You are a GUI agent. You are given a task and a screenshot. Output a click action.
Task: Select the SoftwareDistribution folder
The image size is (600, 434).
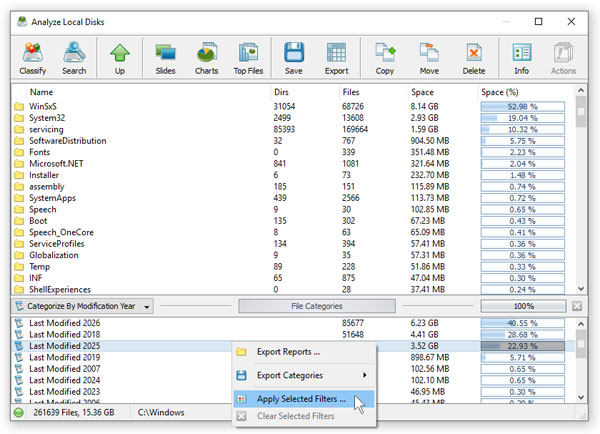coord(293,141)
